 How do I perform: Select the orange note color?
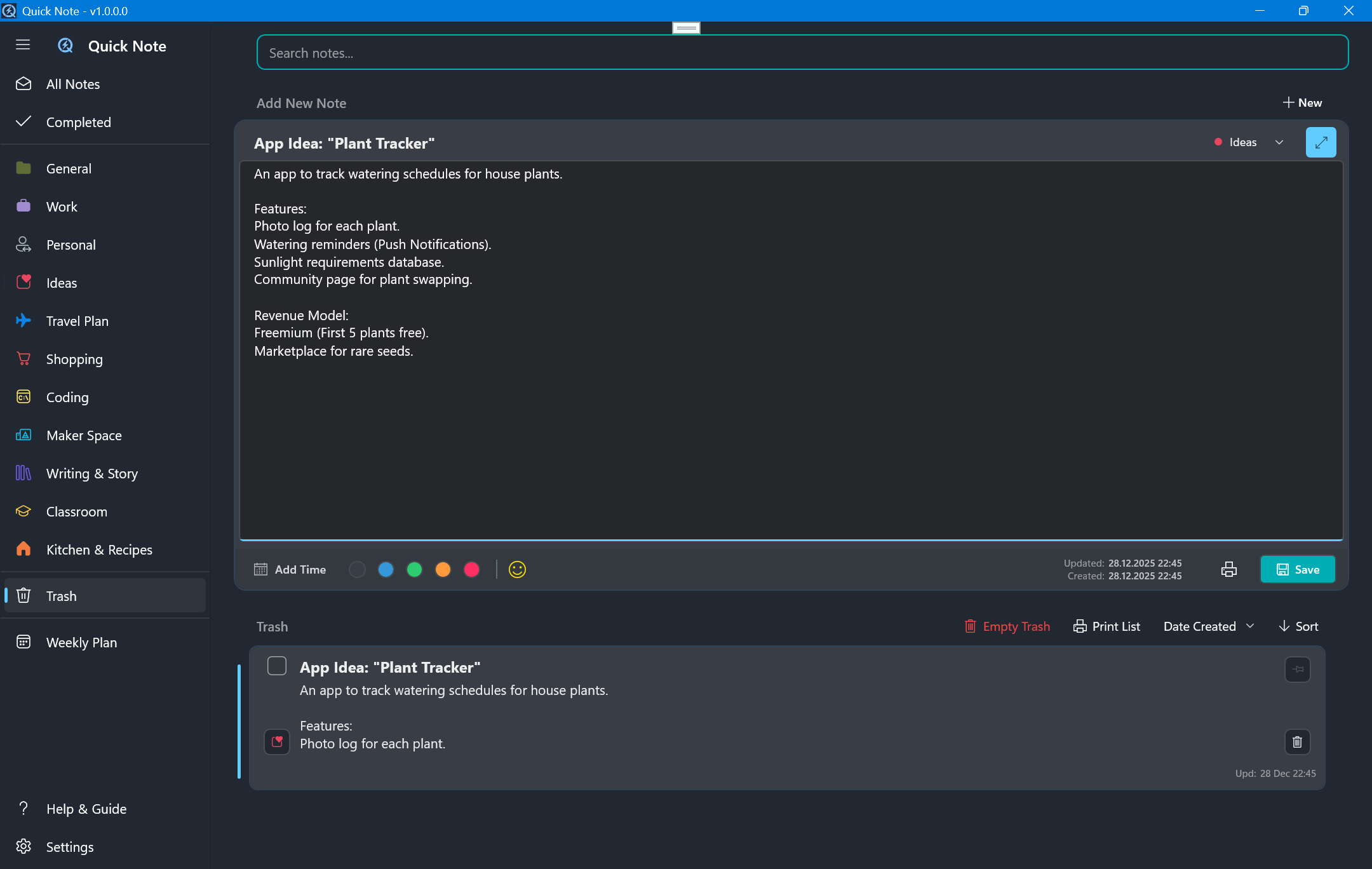[x=443, y=569]
